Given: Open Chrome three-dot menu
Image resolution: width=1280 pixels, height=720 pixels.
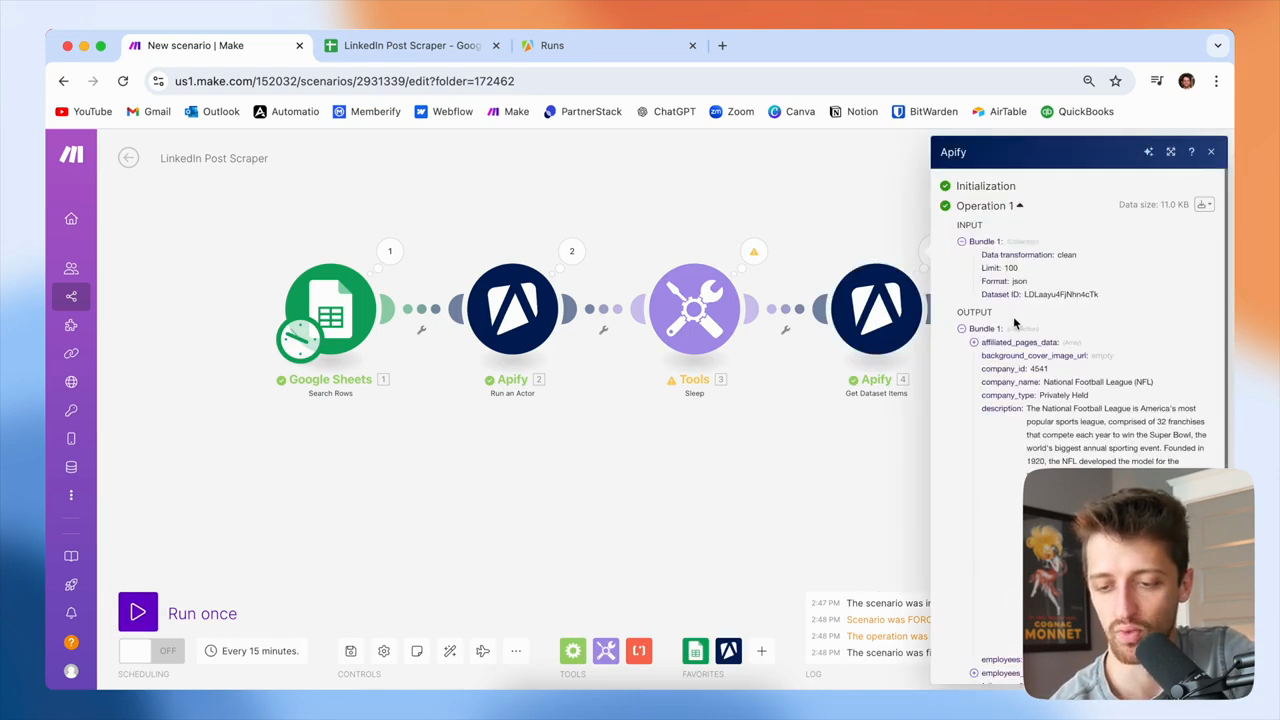Looking at the screenshot, I should (x=1216, y=81).
